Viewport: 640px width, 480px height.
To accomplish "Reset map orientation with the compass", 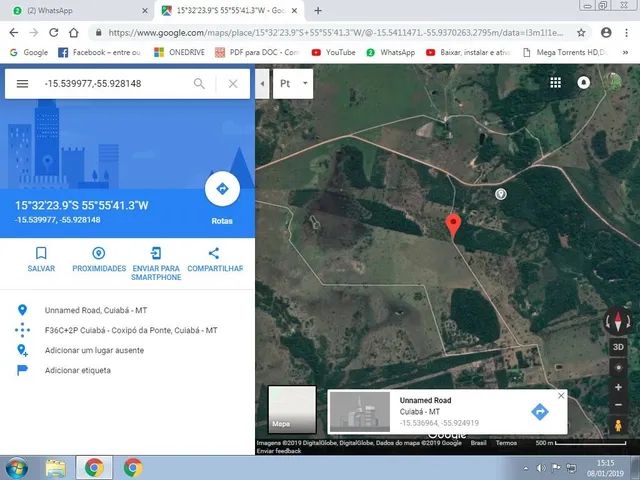I will click(618, 321).
